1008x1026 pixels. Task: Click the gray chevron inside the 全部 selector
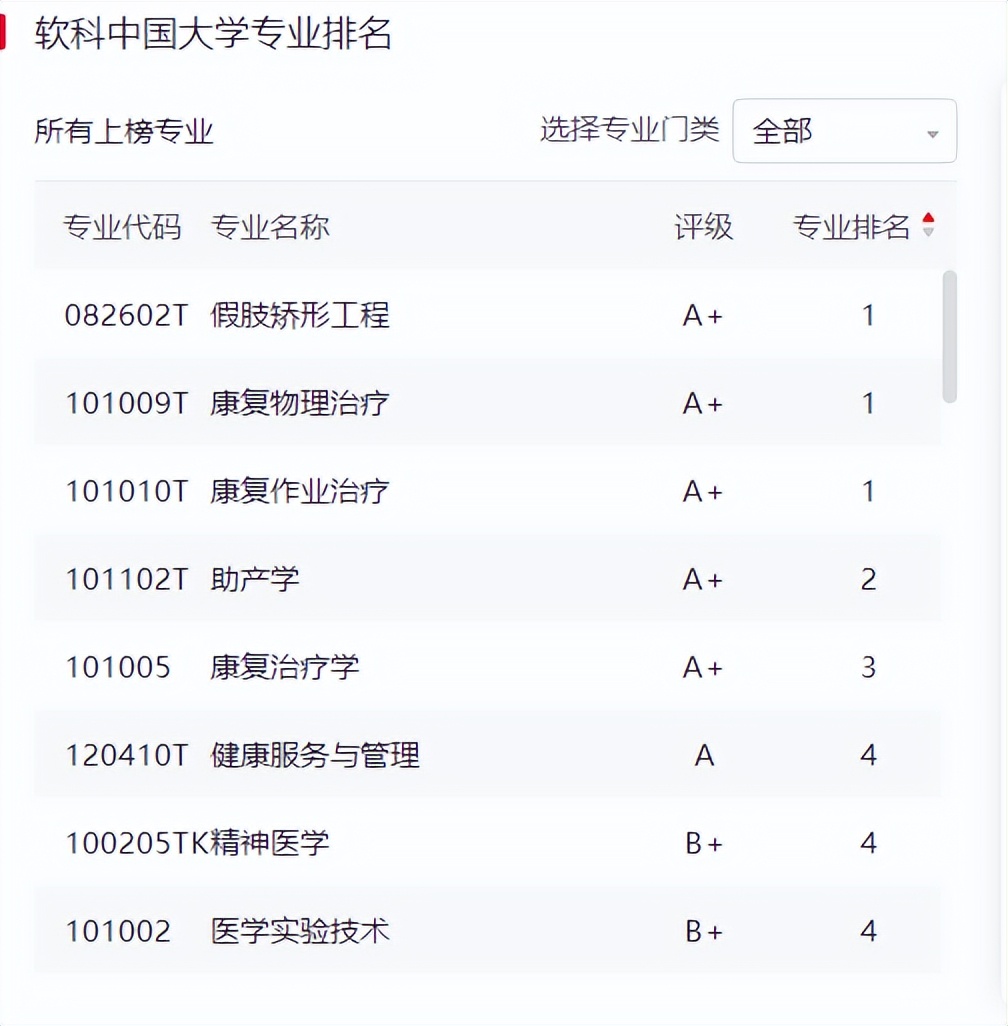tap(932, 131)
